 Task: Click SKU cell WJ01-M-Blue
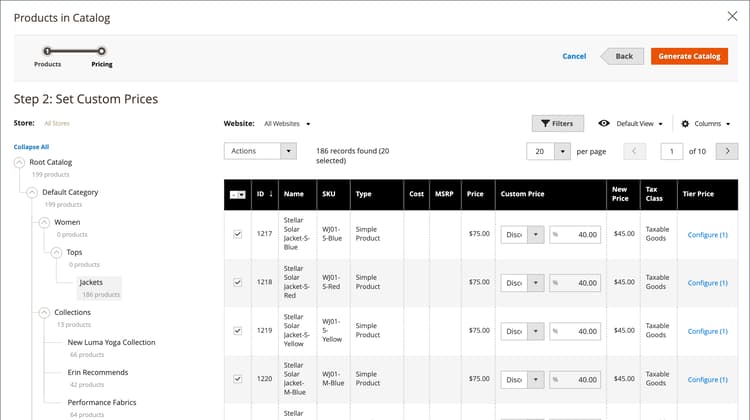333,378
